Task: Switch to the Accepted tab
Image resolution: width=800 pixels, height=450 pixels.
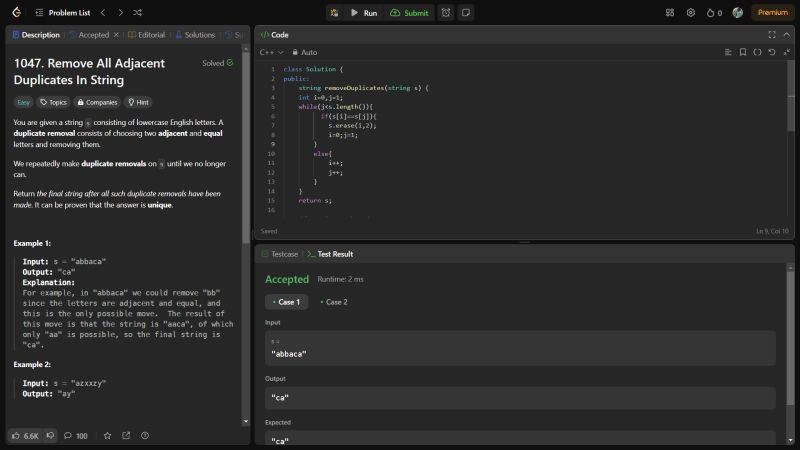Action: tap(89, 35)
